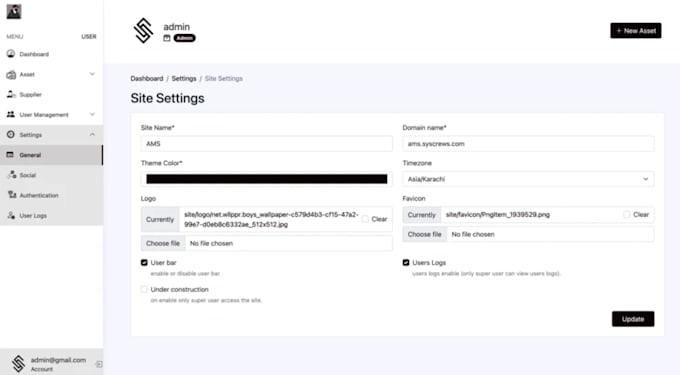
Task: Click Choose file for Favicon
Action: pos(425,234)
